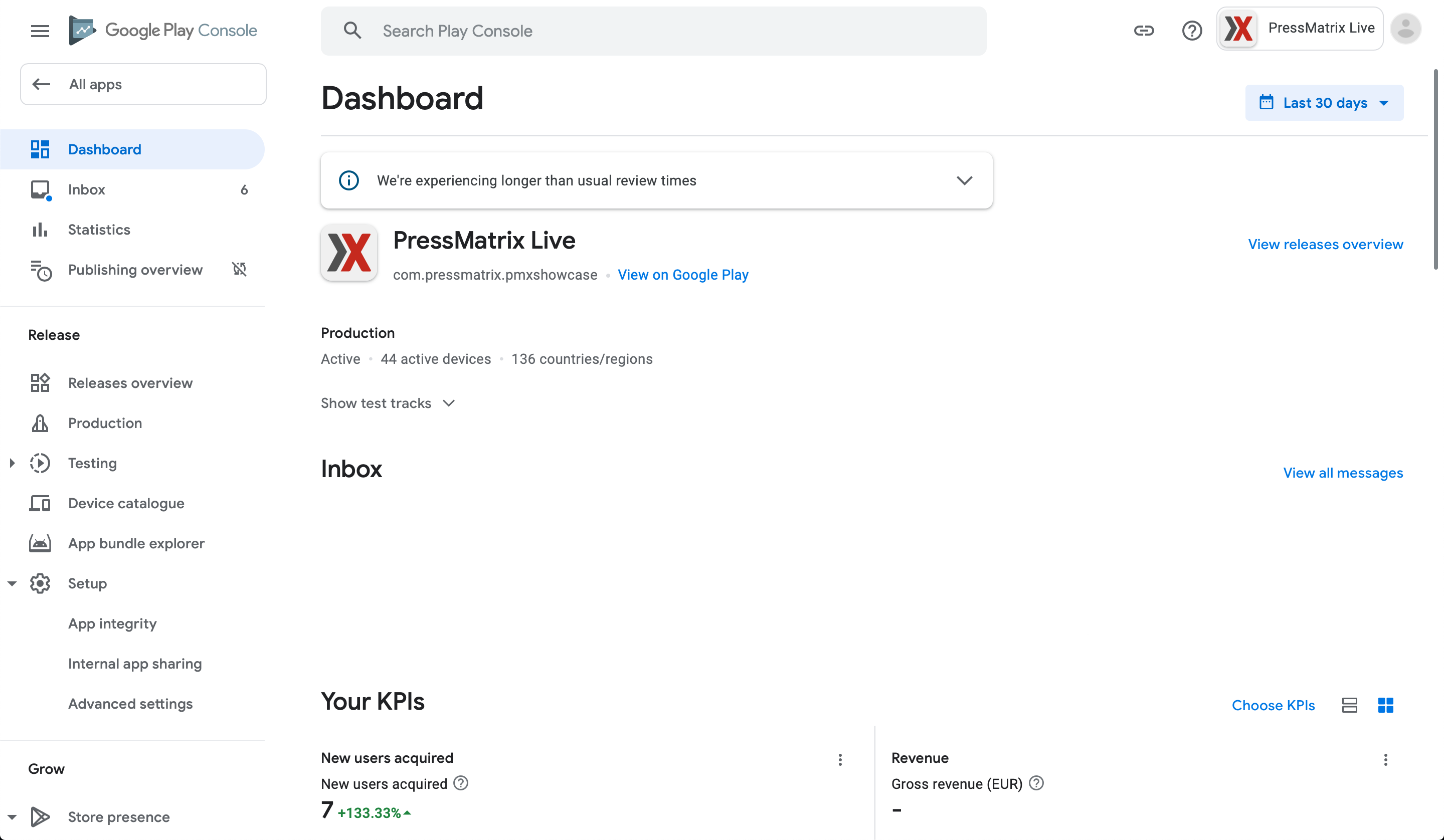Click the 136 countries/regions text
Viewport: 1444px width, 840px height.
click(x=582, y=359)
